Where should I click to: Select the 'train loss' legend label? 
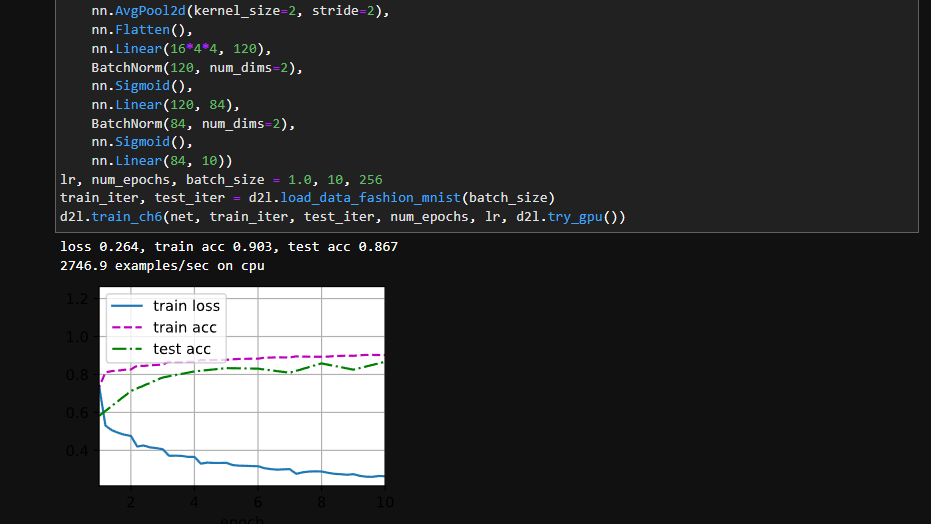pyautogui.click(x=186, y=306)
